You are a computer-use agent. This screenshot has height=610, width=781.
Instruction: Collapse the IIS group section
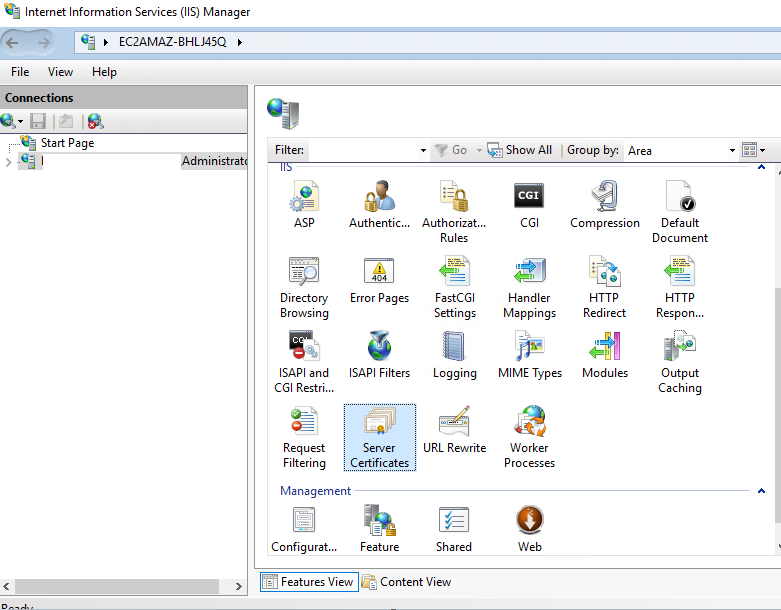pyautogui.click(x=761, y=167)
